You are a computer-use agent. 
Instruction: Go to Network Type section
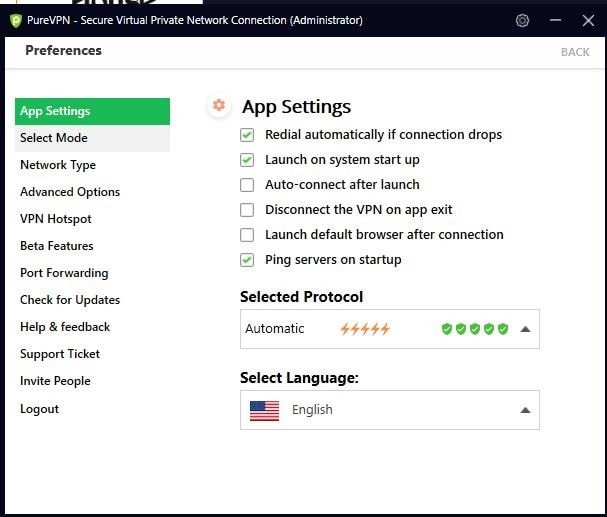(x=58, y=165)
